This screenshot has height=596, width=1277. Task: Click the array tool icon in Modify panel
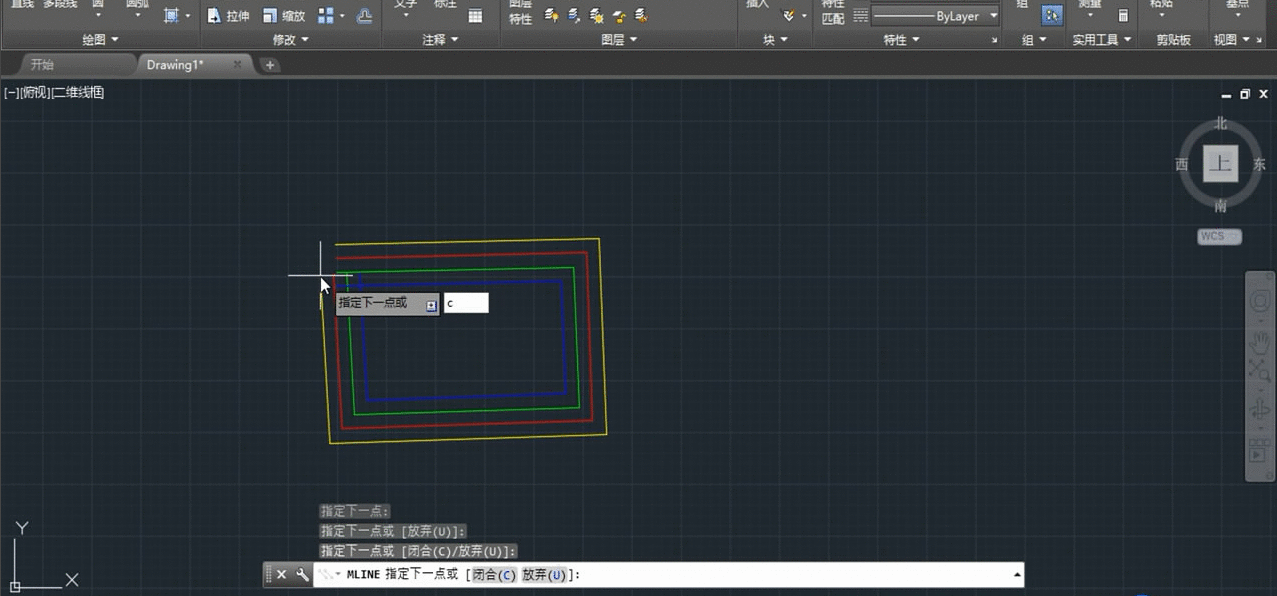click(x=326, y=16)
